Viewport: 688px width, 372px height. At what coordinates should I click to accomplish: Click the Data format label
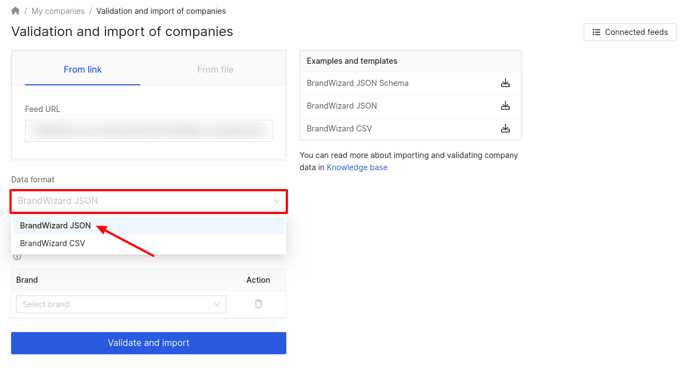tap(32, 179)
